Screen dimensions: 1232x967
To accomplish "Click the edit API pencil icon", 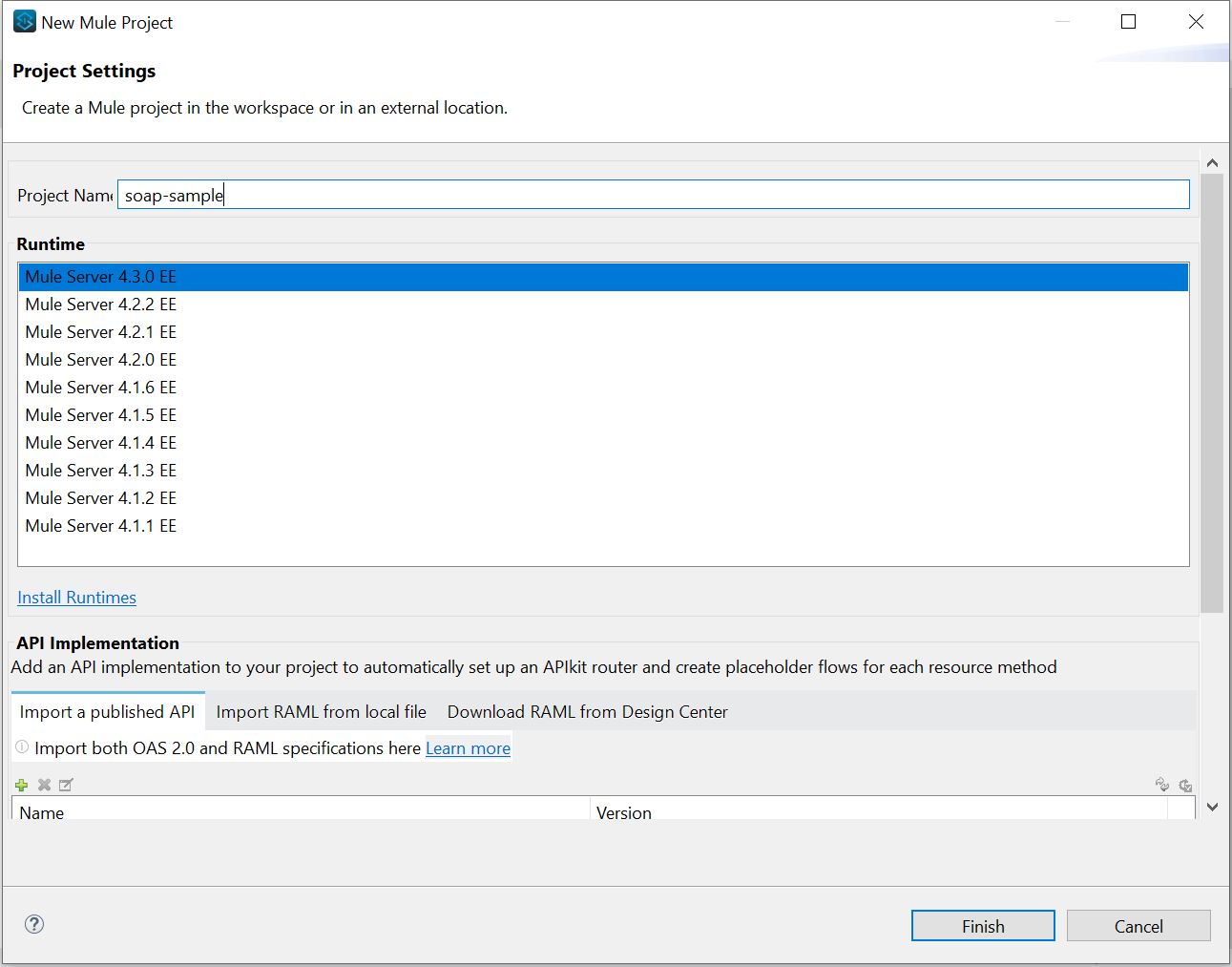I will tap(66, 786).
